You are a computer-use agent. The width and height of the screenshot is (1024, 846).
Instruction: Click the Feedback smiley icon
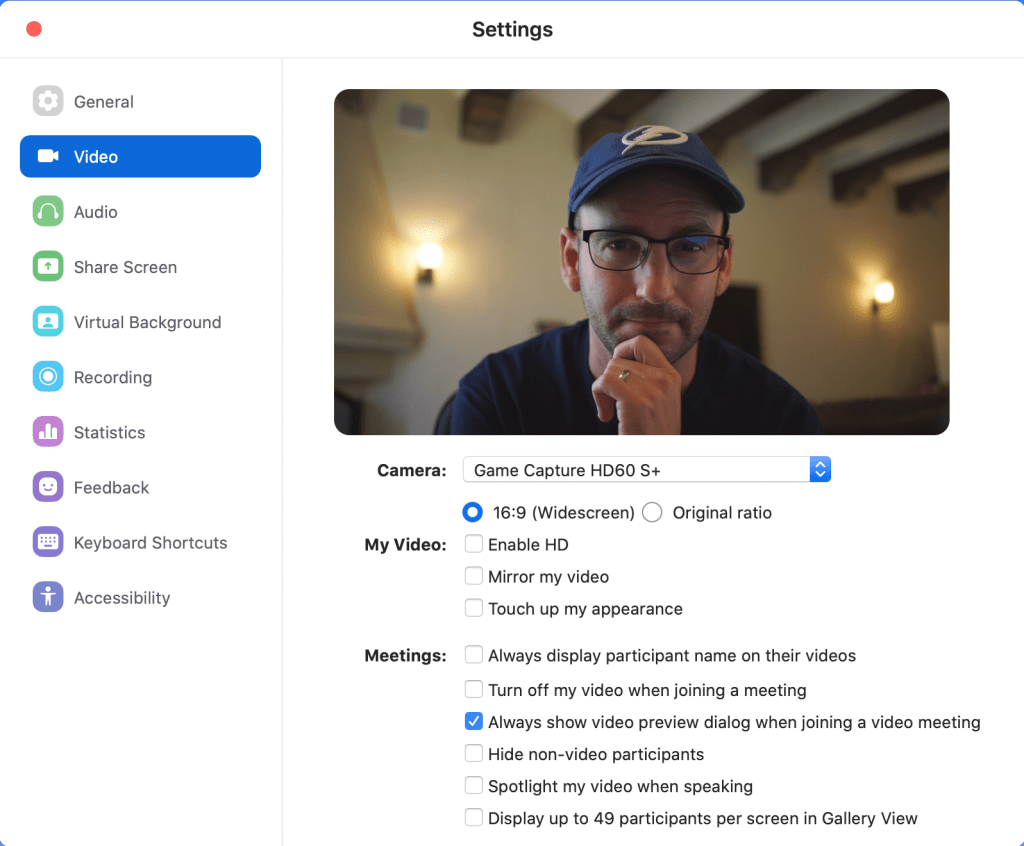(x=48, y=487)
